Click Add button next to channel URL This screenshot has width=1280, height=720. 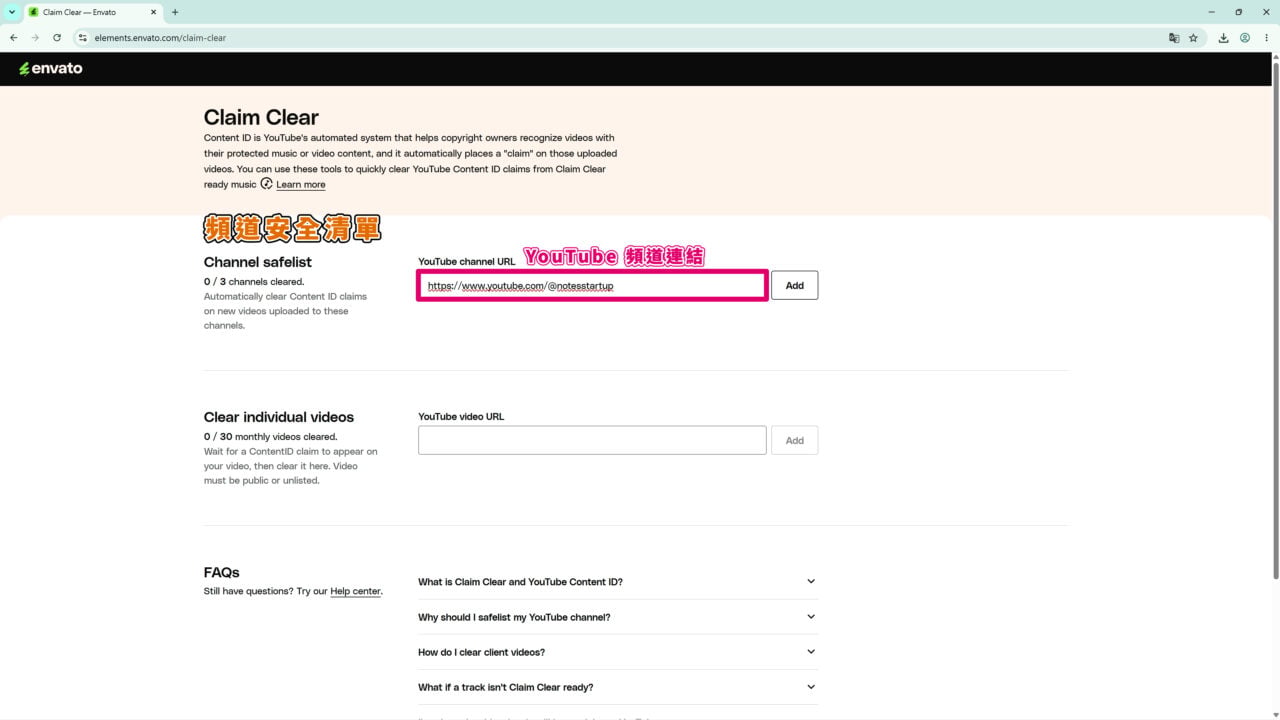point(794,285)
